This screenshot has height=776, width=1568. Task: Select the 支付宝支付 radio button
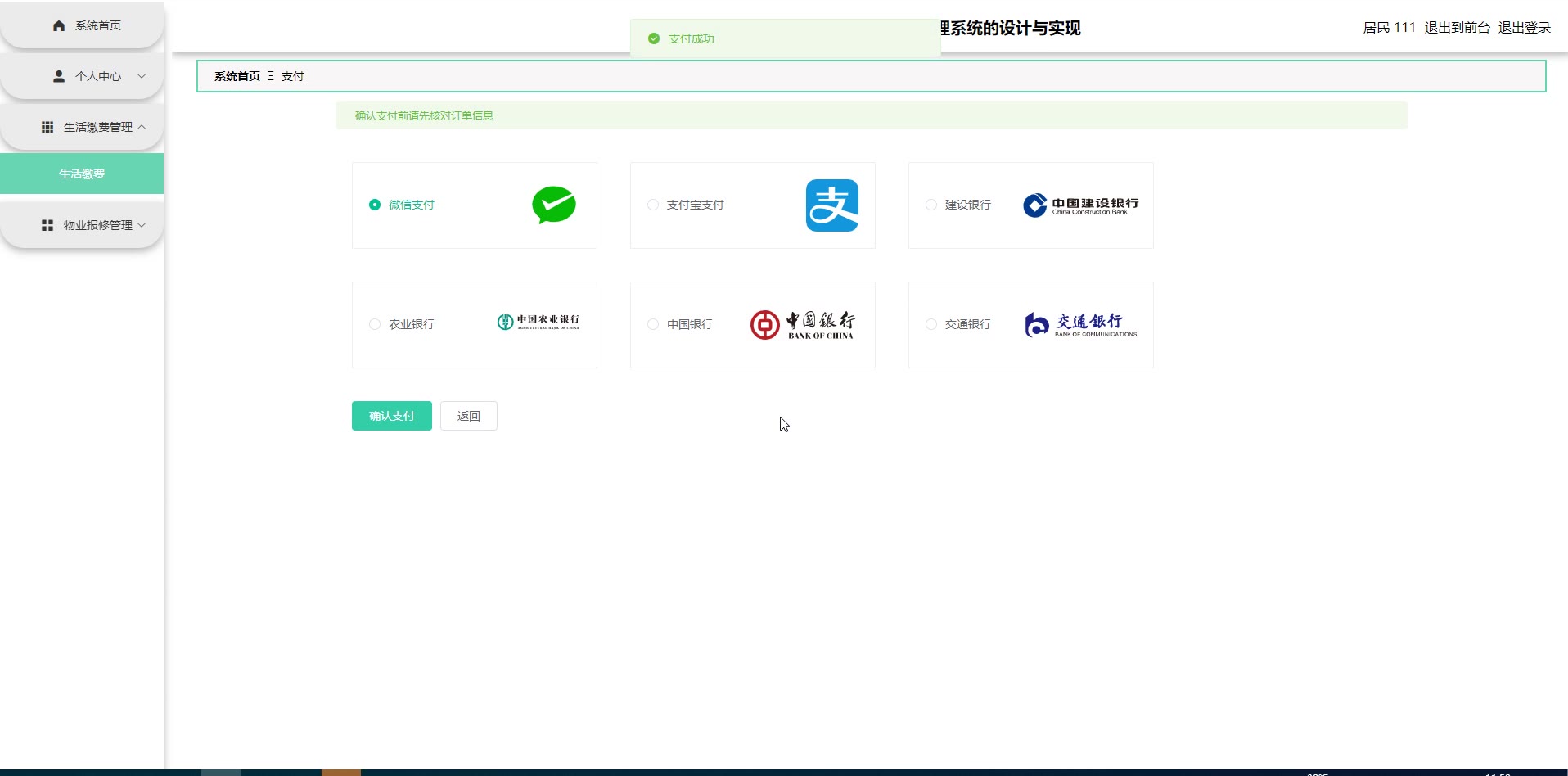tap(653, 205)
